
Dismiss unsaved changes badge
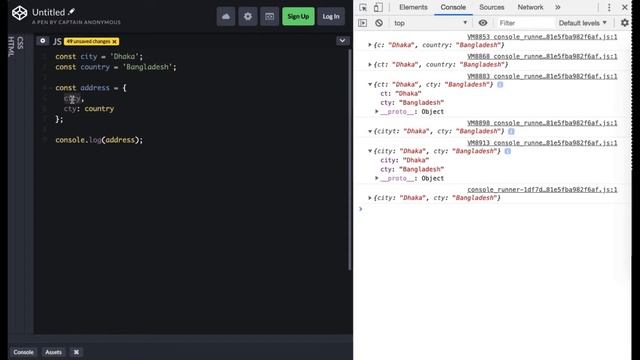coord(114,41)
